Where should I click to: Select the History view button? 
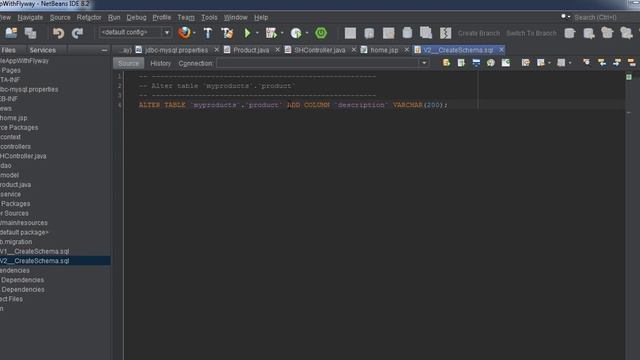pos(160,63)
